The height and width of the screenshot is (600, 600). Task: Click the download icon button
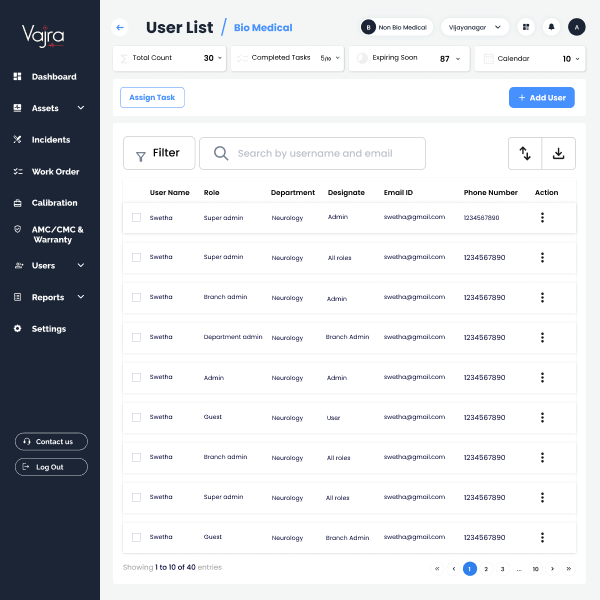[x=558, y=153]
